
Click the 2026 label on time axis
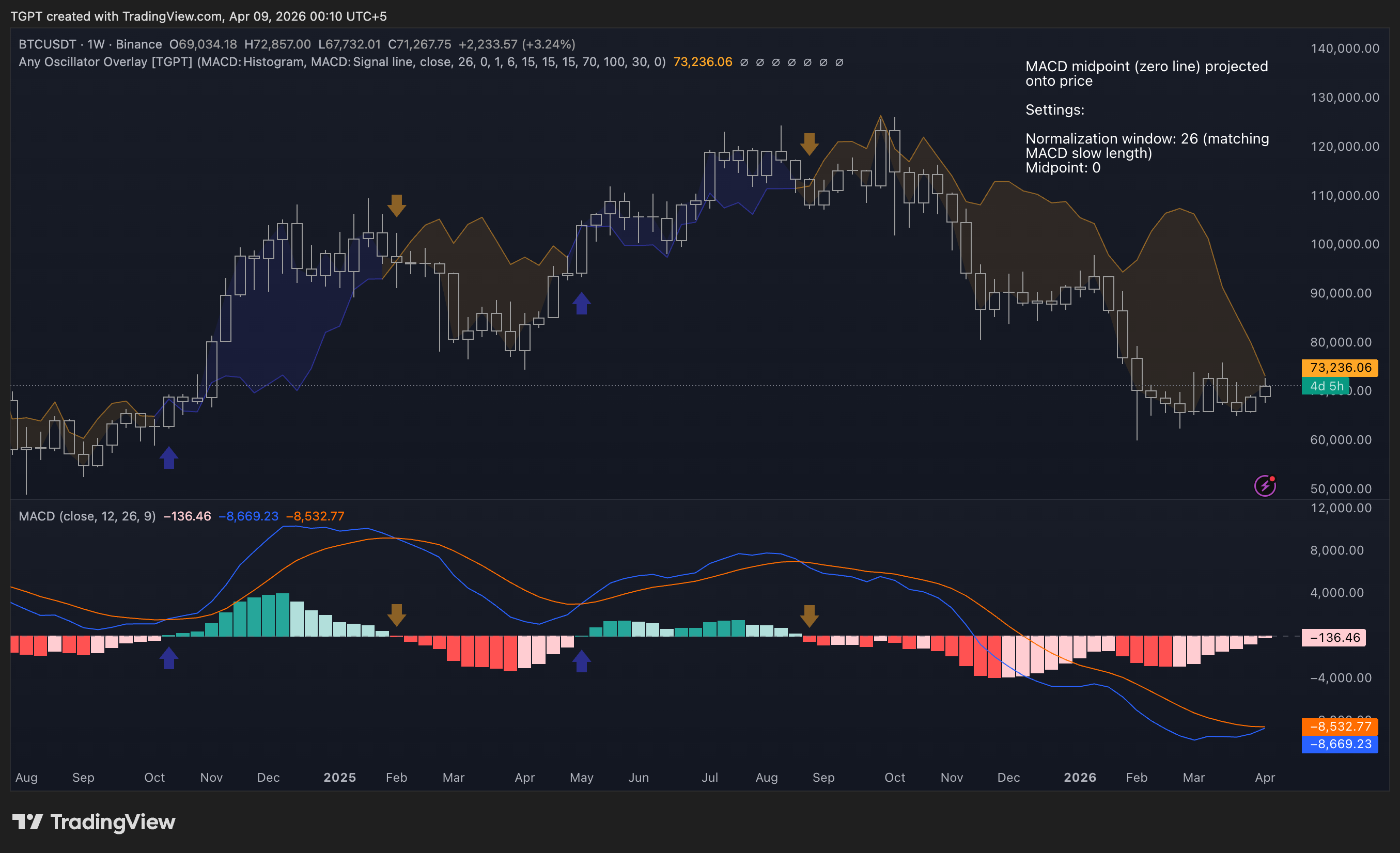(1080, 778)
